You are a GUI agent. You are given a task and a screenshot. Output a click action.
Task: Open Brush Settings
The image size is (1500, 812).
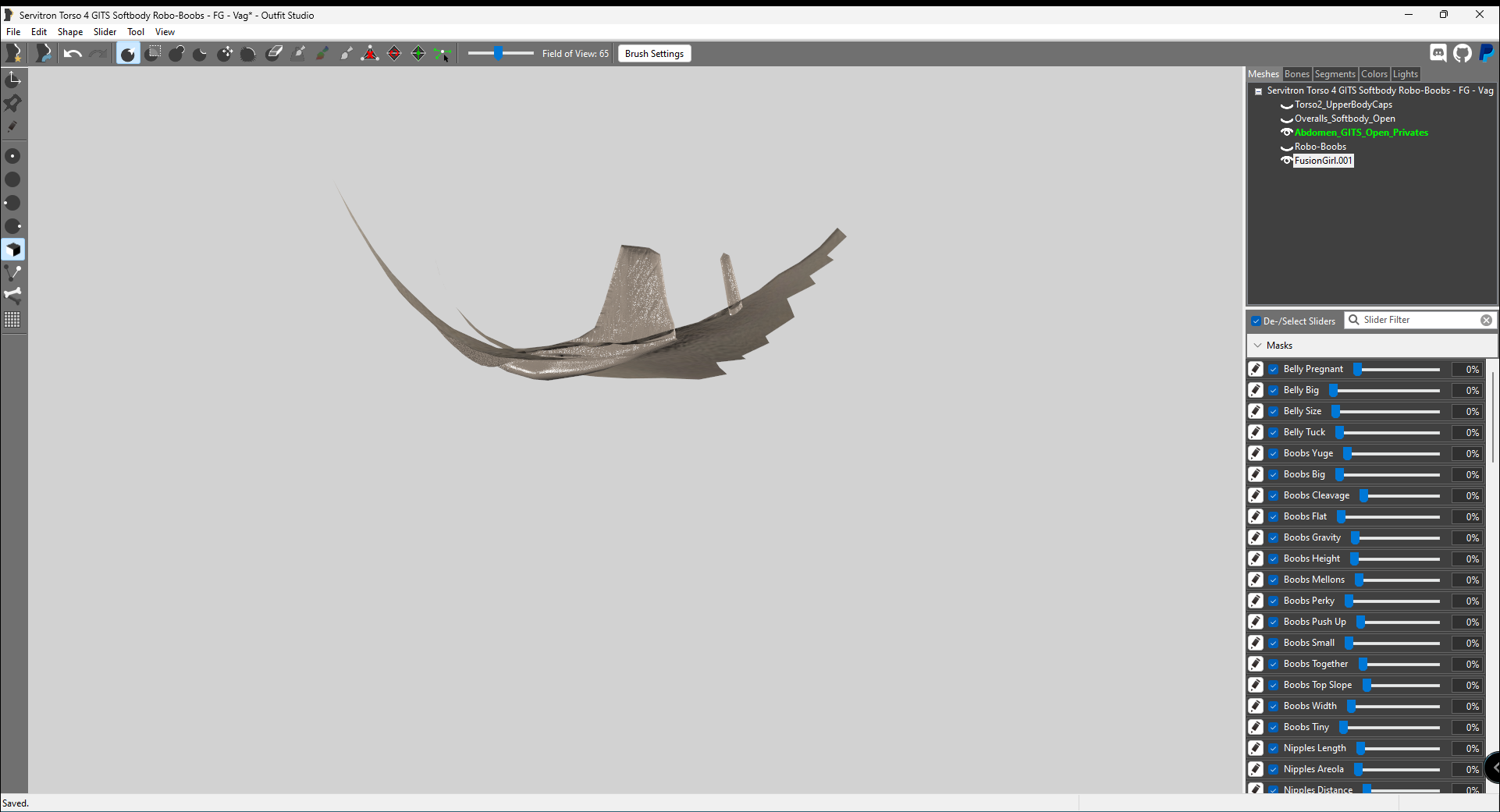[x=654, y=53]
